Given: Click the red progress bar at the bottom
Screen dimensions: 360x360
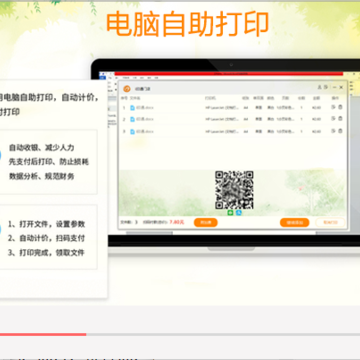Looking at the screenshot, I should [43, 334].
